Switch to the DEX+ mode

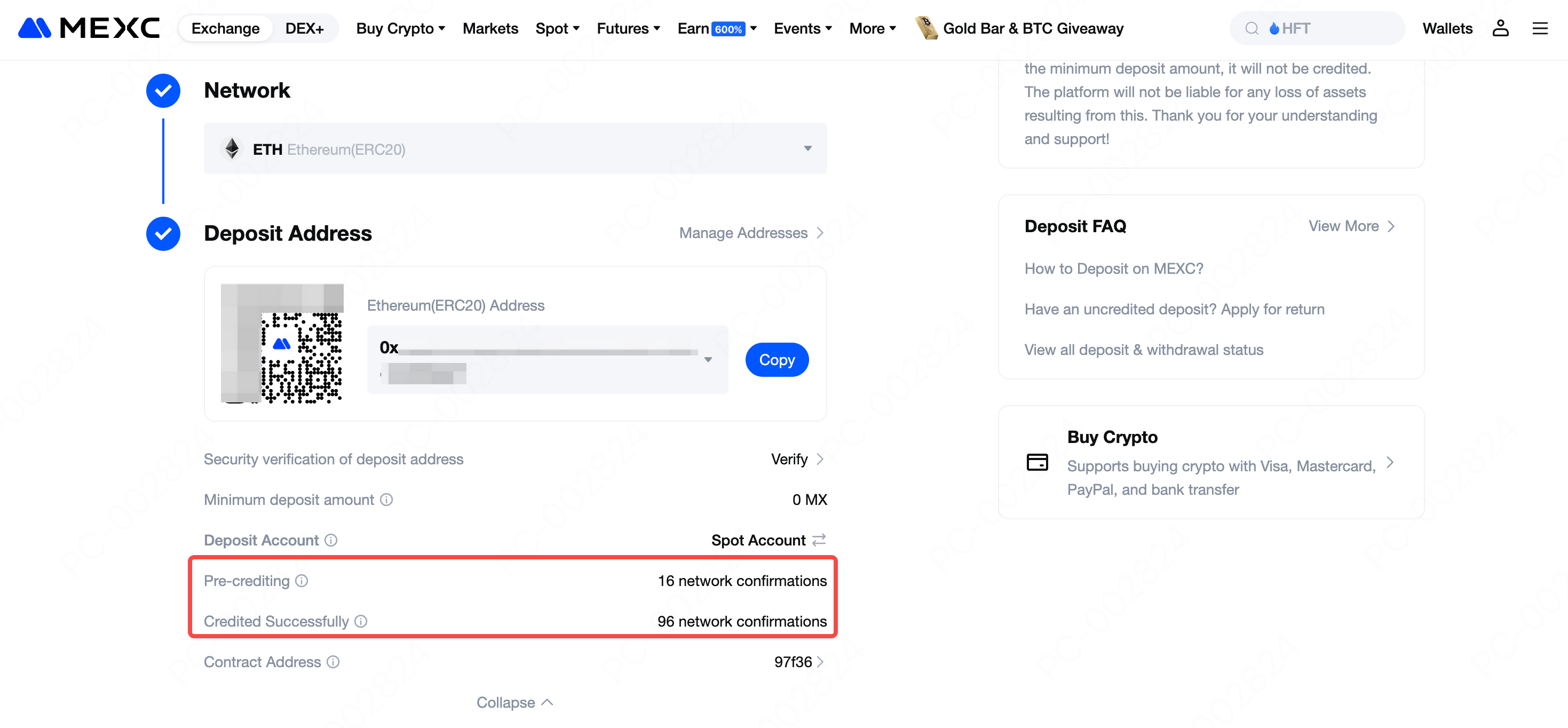pos(304,28)
